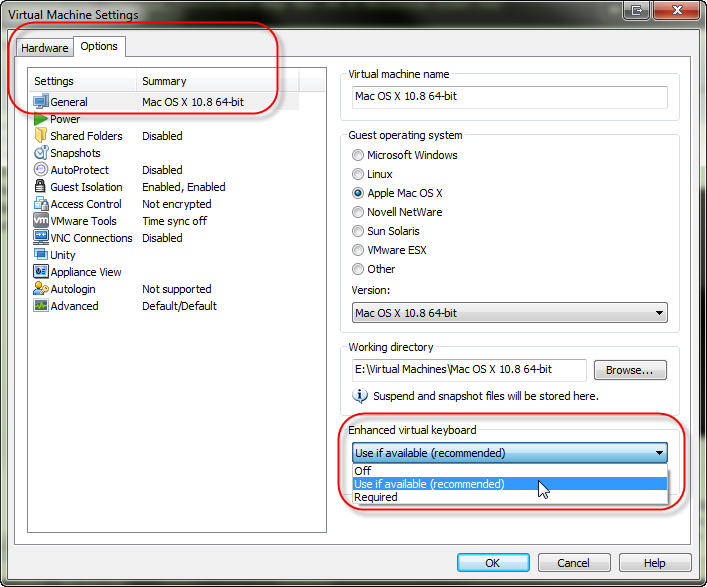Click the 'Time sync off' summary
707x587 pixels.
175,221
